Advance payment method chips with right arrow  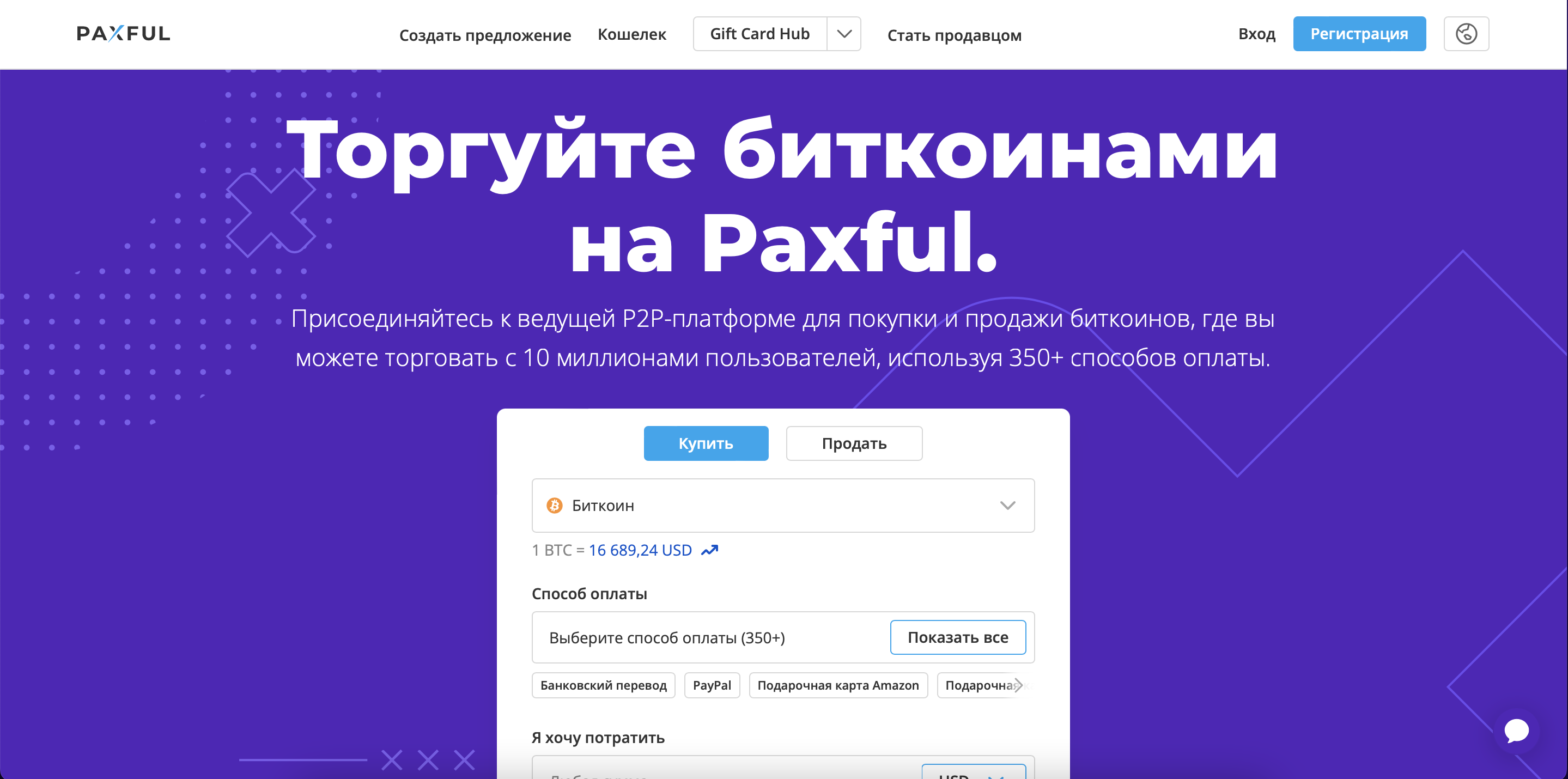[x=1018, y=685]
